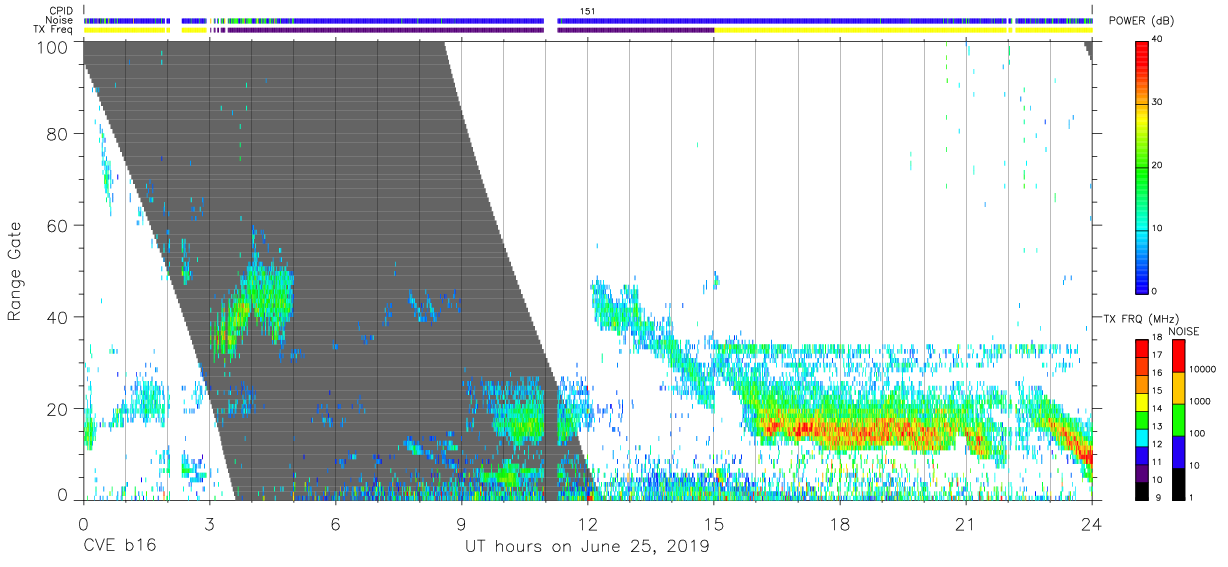The width and height of the screenshot is (1228, 567).
Task: Click the 'Noise' row label
Action: coord(61,20)
